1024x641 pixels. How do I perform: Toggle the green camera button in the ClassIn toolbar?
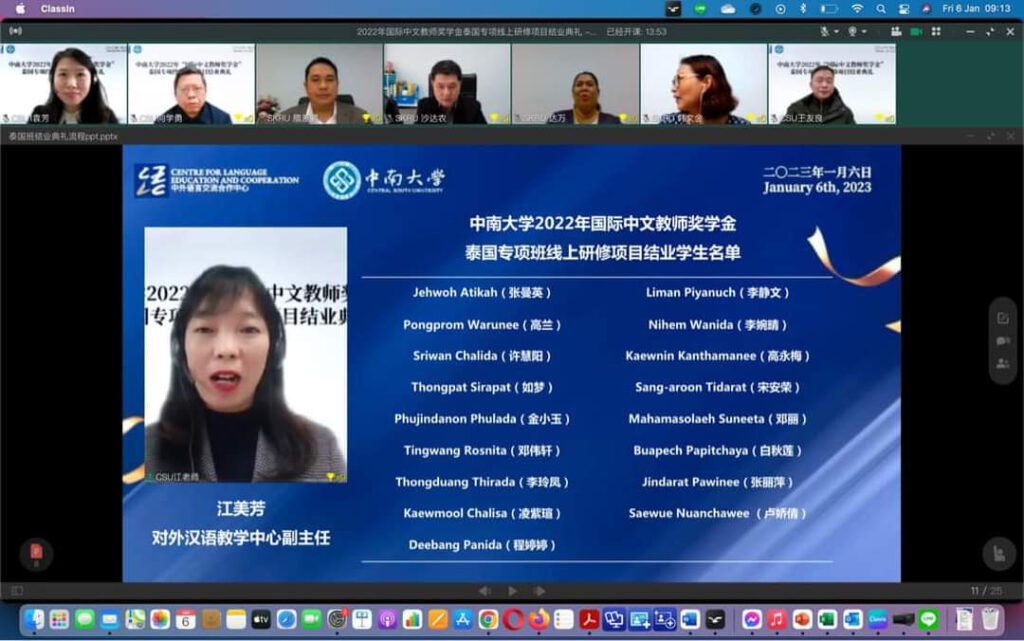pos(916,31)
